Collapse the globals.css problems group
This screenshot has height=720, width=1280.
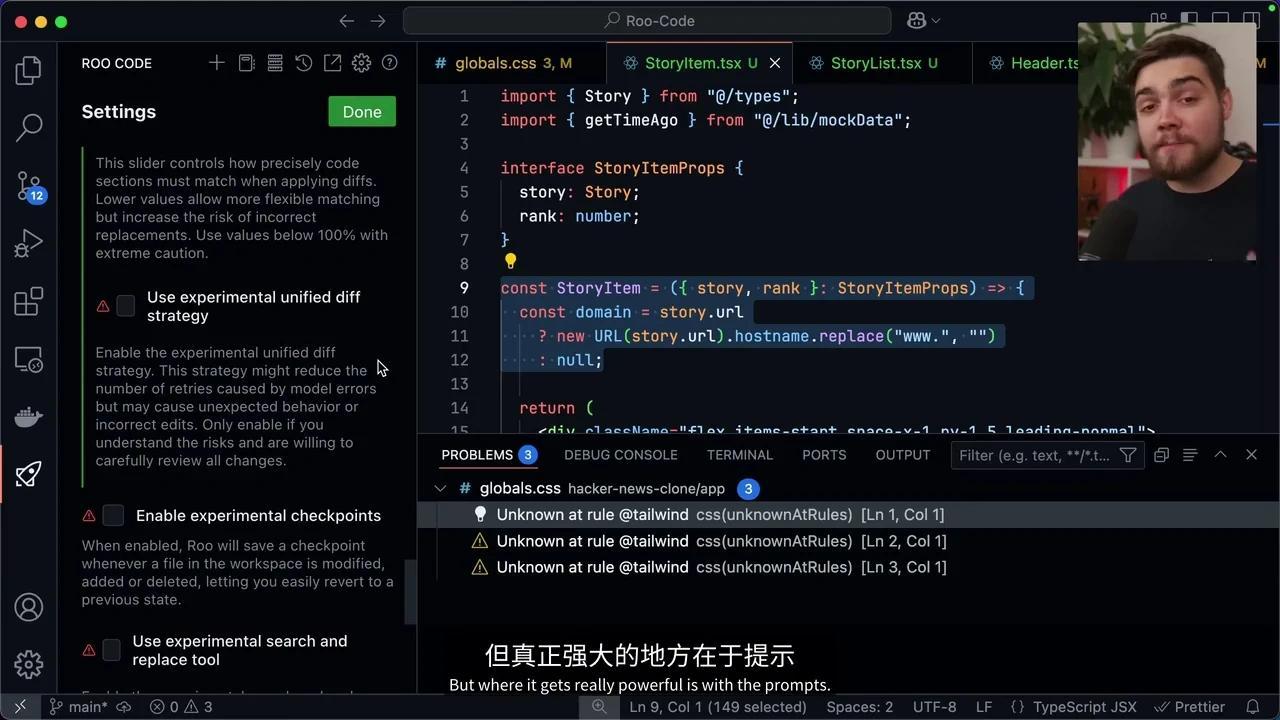tap(440, 488)
